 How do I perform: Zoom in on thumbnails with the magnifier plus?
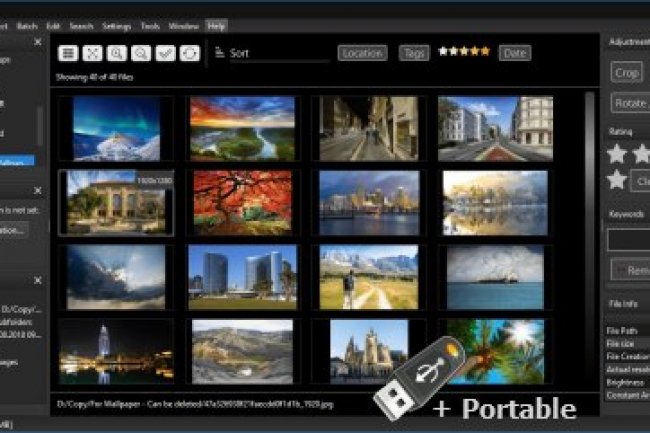[117, 53]
